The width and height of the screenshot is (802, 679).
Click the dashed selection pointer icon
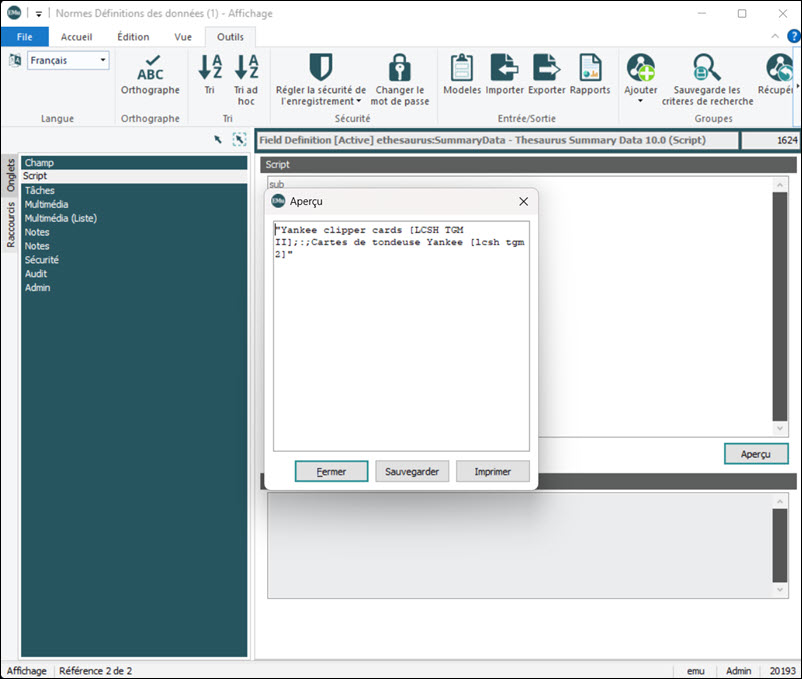[x=239, y=139]
